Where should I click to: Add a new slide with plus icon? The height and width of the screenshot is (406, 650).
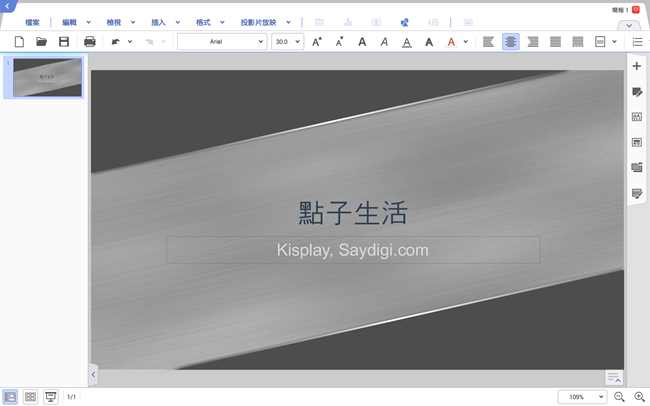pyautogui.click(x=637, y=66)
